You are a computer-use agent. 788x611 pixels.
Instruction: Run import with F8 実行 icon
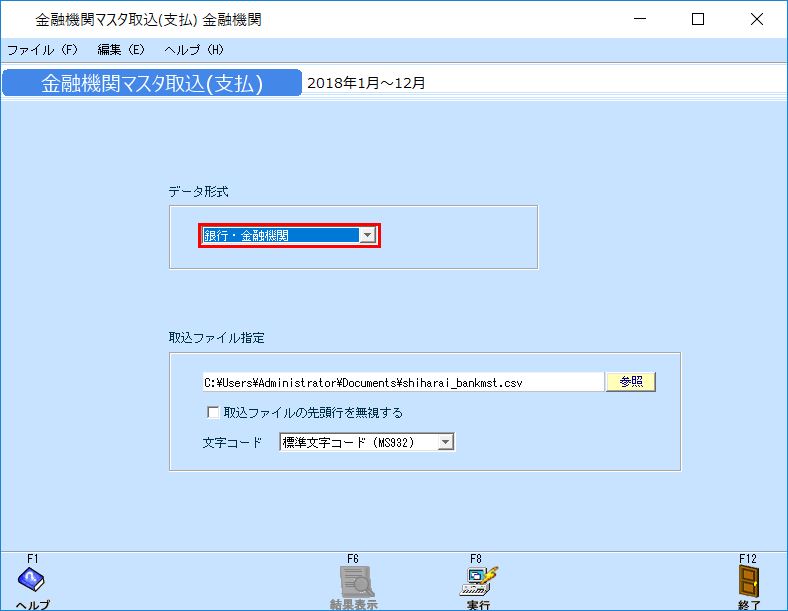[478, 581]
